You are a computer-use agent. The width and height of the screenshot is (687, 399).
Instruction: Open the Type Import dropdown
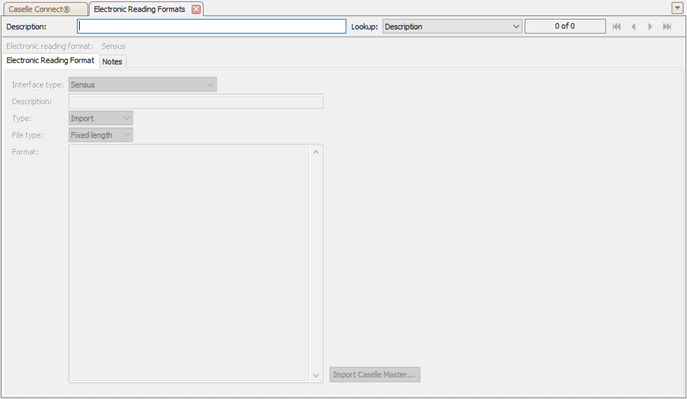(x=101, y=118)
